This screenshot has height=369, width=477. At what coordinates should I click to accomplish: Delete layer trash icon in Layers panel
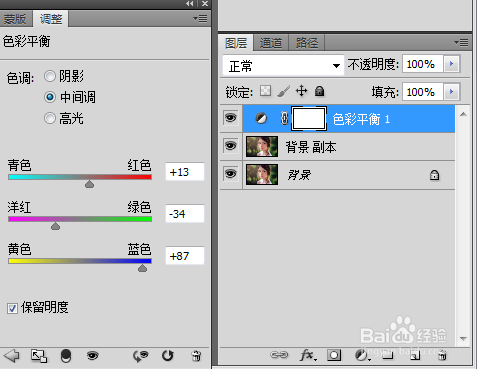442,355
